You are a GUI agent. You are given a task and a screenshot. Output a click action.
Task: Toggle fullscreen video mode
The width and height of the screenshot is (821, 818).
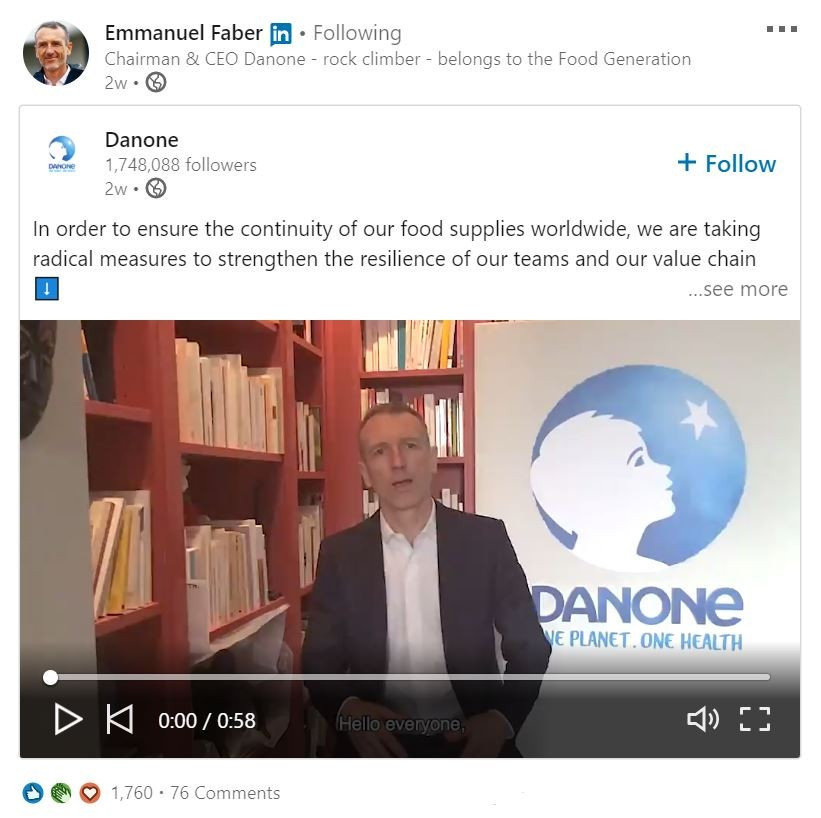click(x=755, y=719)
